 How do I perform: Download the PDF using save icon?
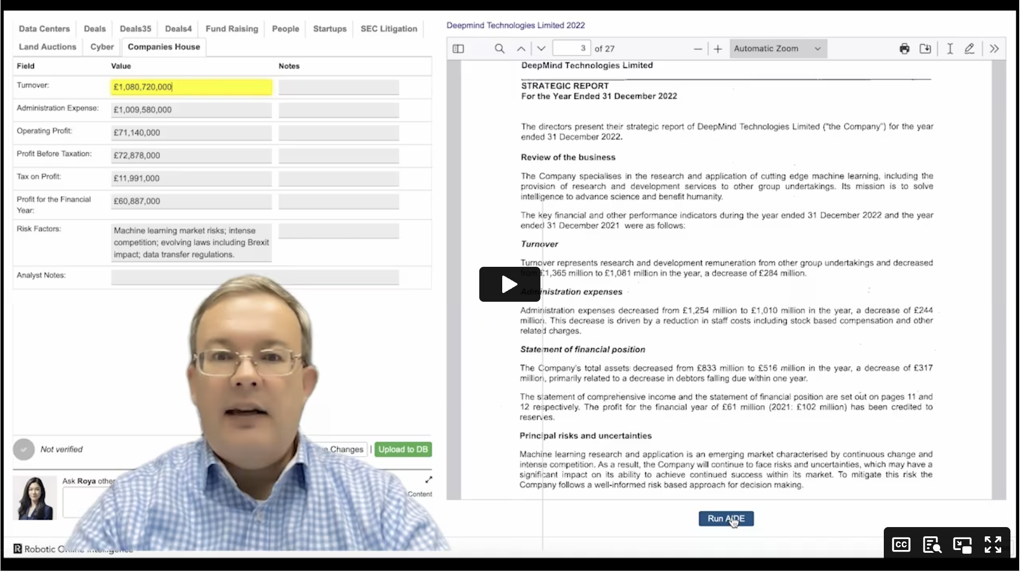[x=927, y=49]
